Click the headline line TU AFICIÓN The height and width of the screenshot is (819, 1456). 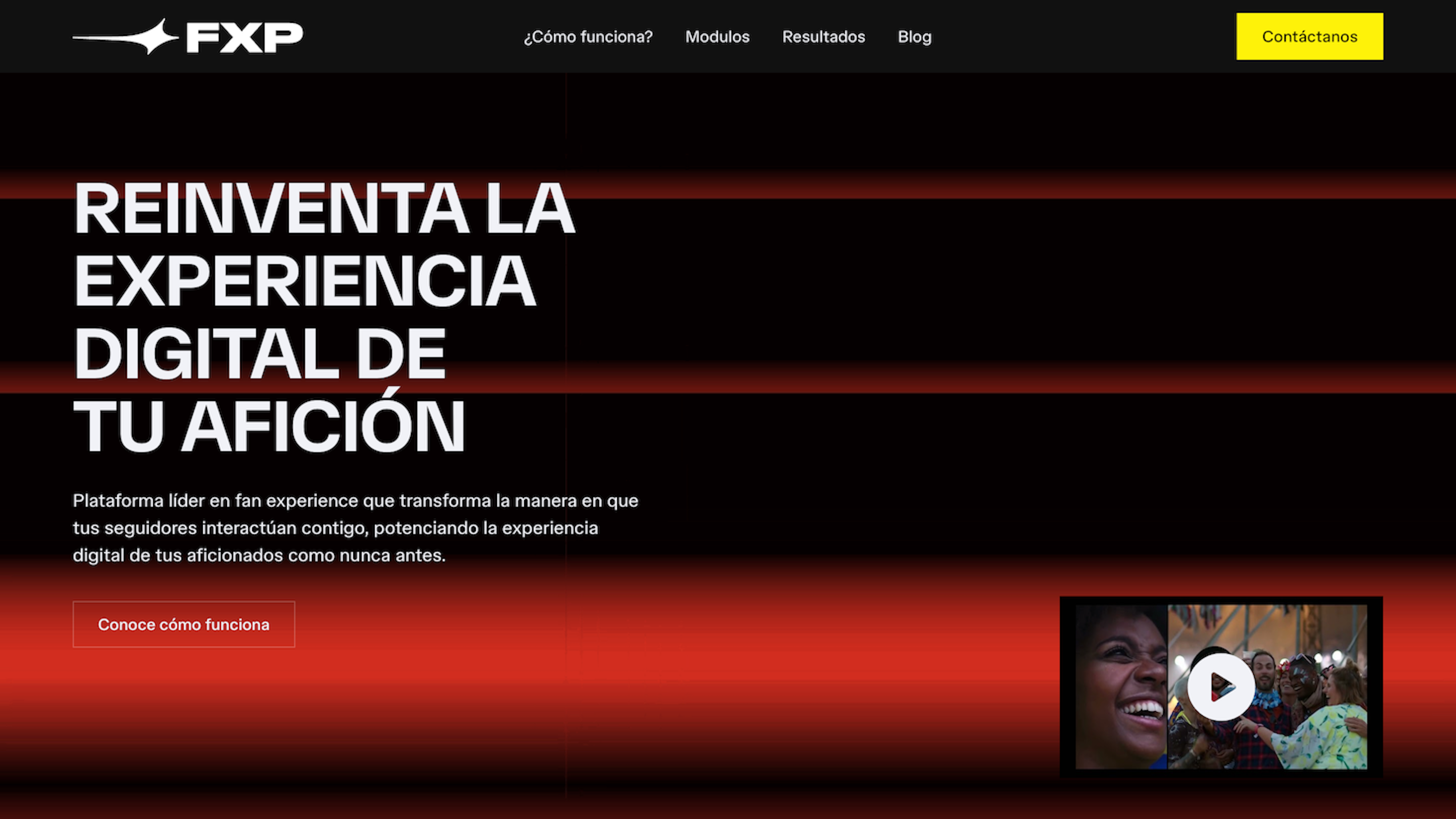[268, 427]
